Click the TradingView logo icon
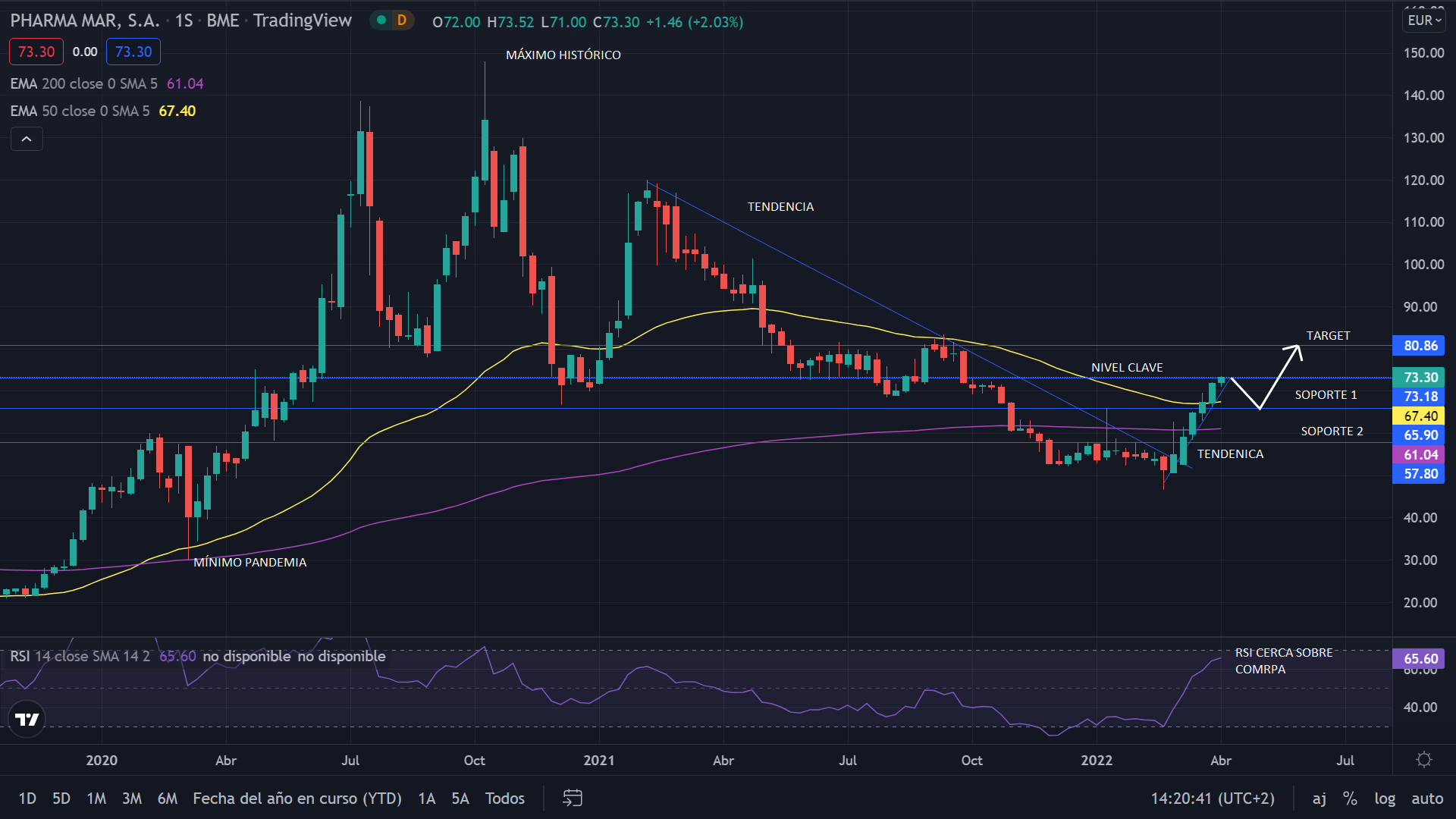 (x=27, y=719)
